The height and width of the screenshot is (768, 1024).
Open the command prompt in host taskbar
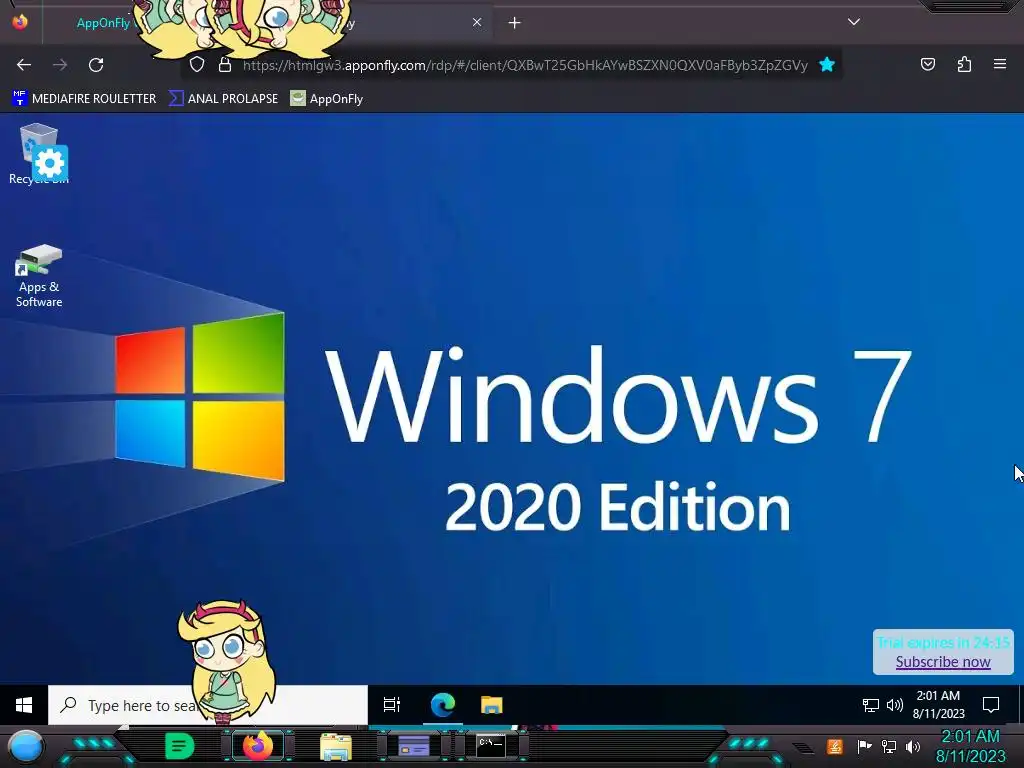click(490, 746)
